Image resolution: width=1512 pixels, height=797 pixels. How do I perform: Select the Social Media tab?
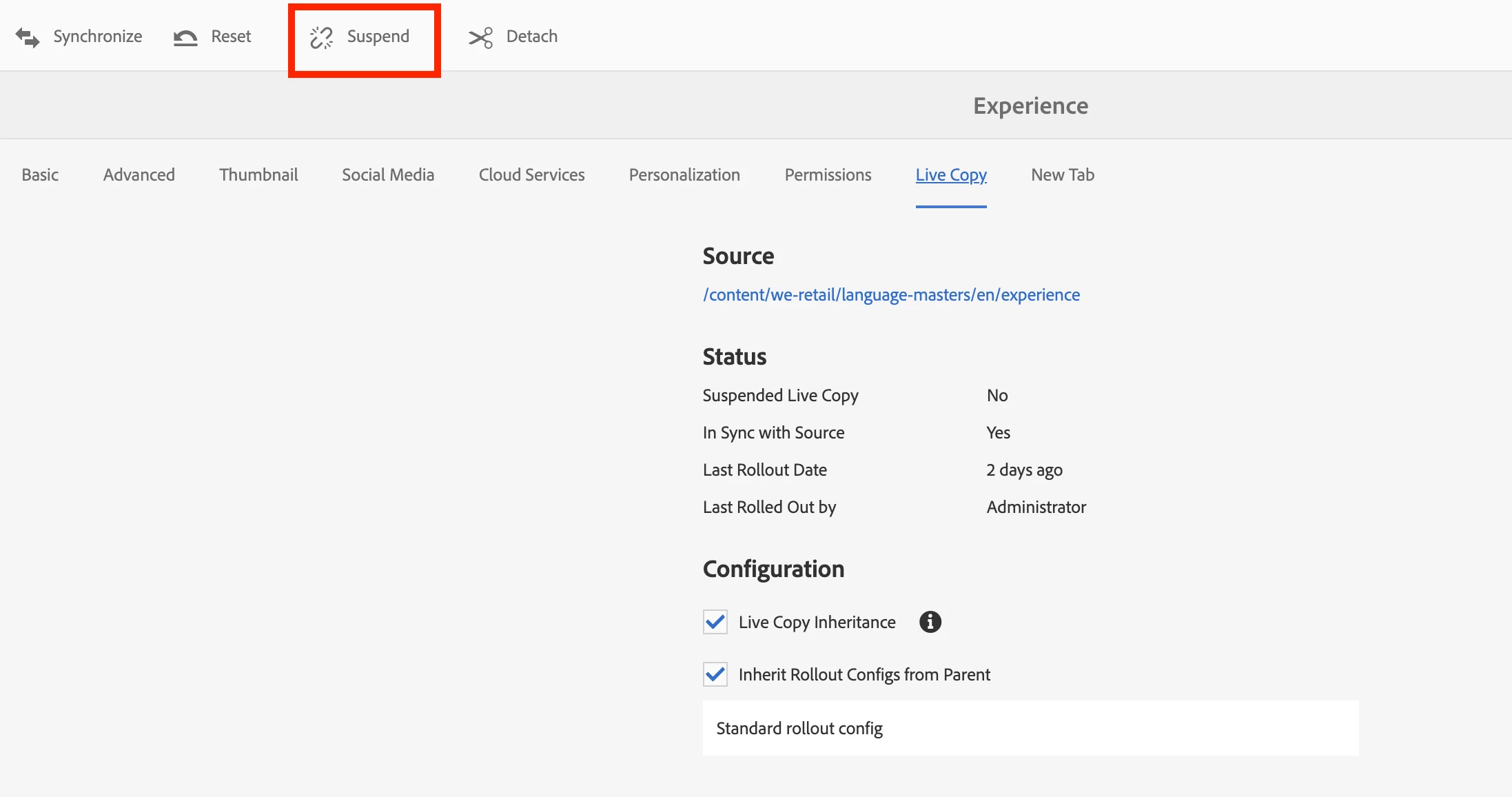click(x=388, y=175)
